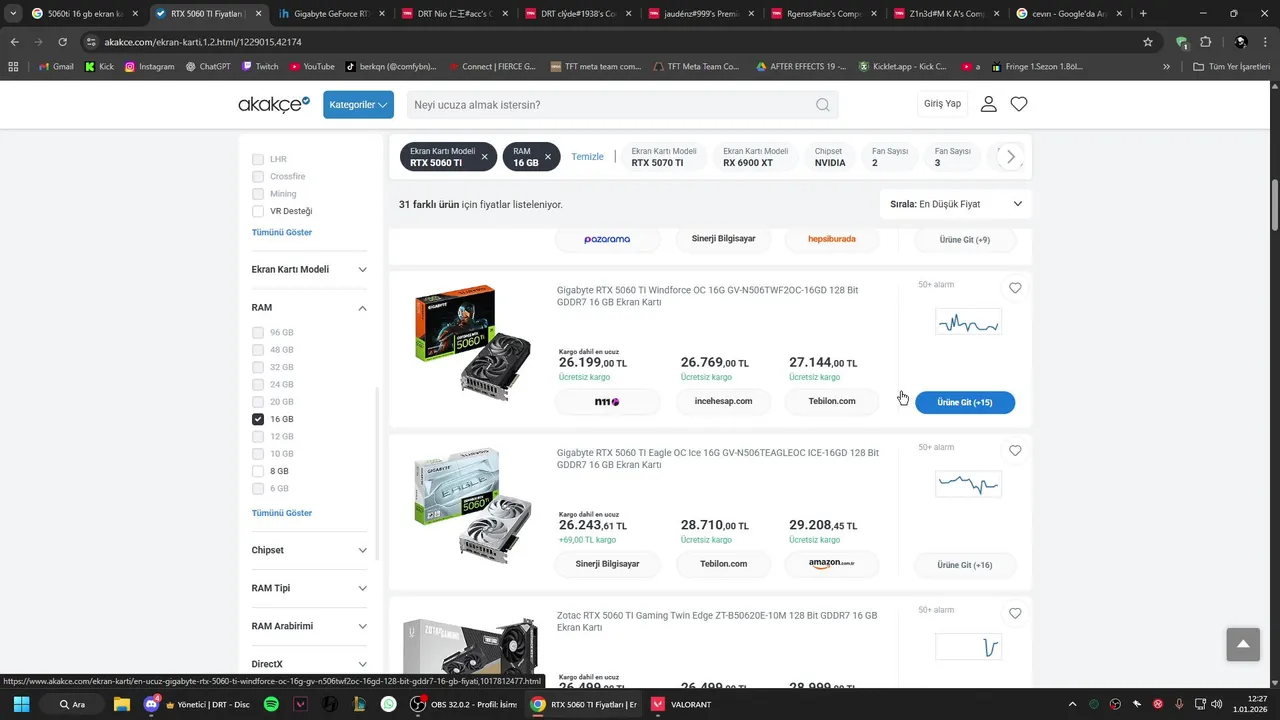This screenshot has width=1280, height=720.
Task: Check the 8 GB RAM checkbox
Action: (x=258, y=471)
